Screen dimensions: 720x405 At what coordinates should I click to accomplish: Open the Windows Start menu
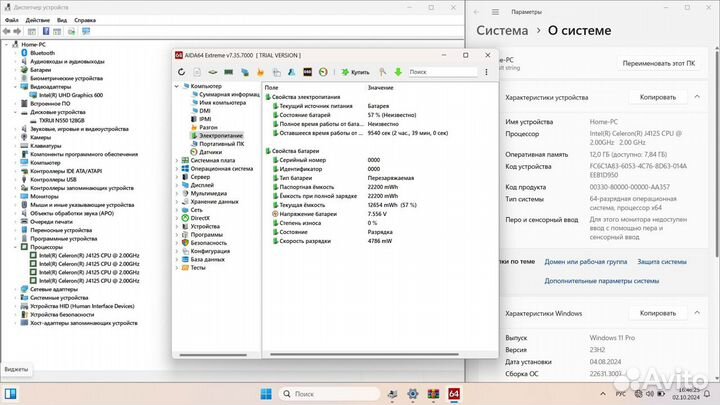[x=266, y=392]
